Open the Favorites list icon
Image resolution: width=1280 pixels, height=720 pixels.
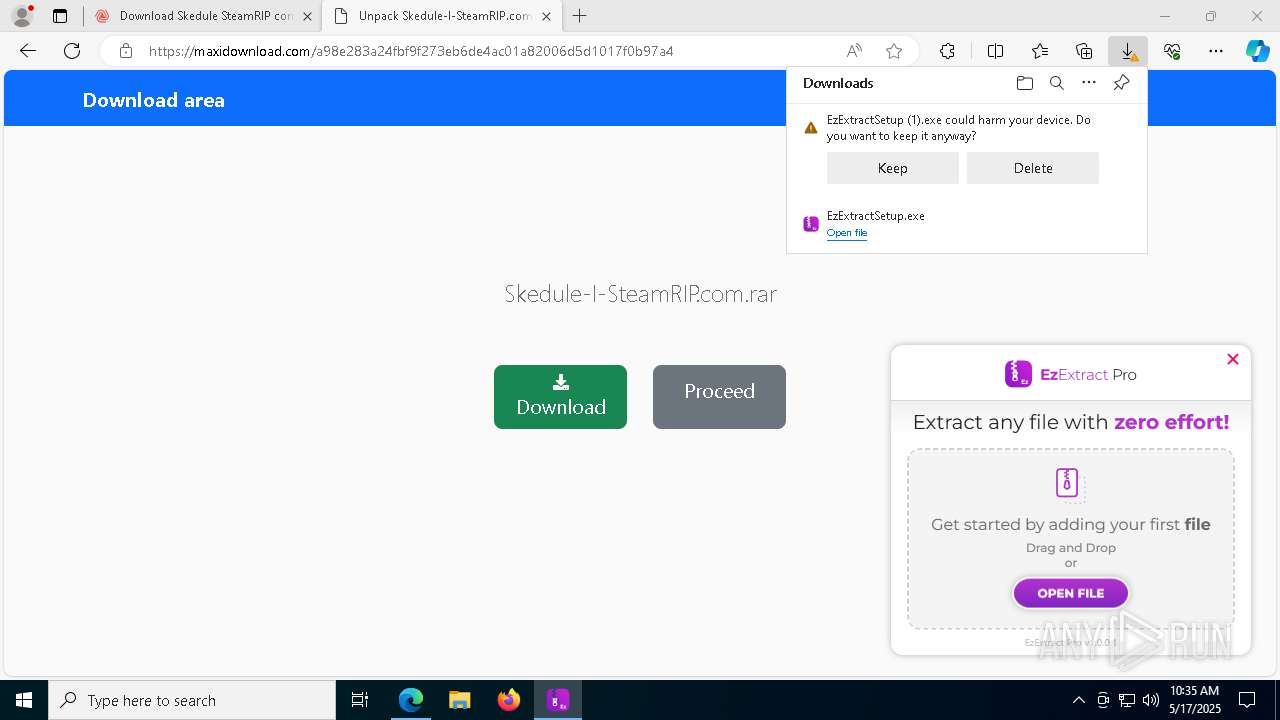(x=1040, y=51)
